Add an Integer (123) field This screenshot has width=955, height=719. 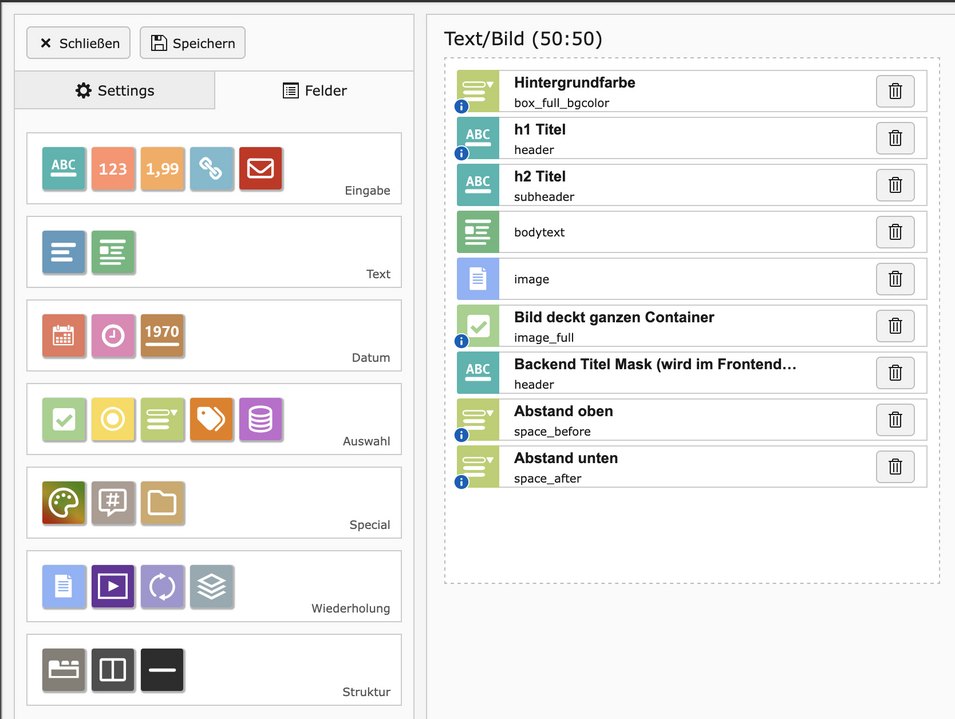[113, 169]
